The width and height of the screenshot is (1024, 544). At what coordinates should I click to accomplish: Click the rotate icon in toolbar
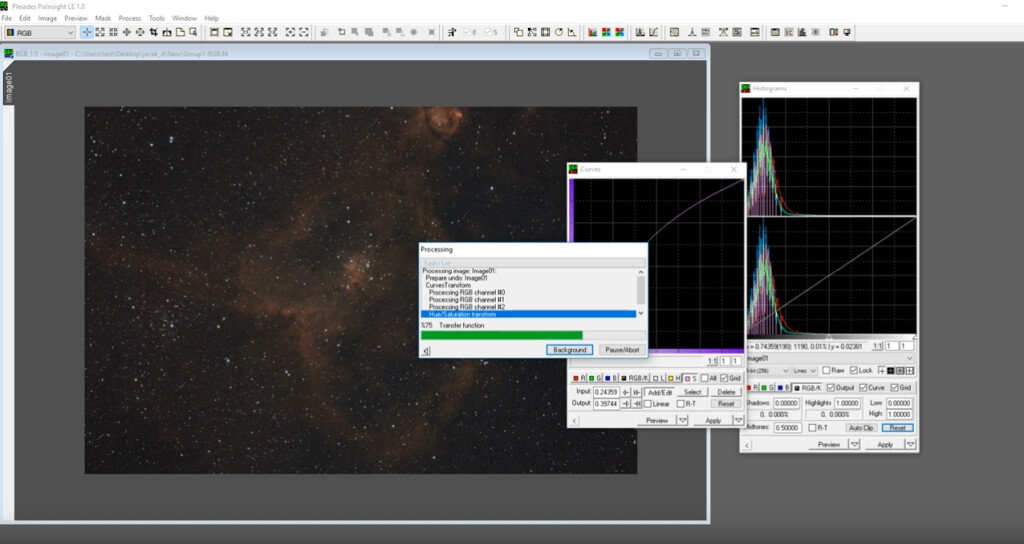click(x=559, y=32)
